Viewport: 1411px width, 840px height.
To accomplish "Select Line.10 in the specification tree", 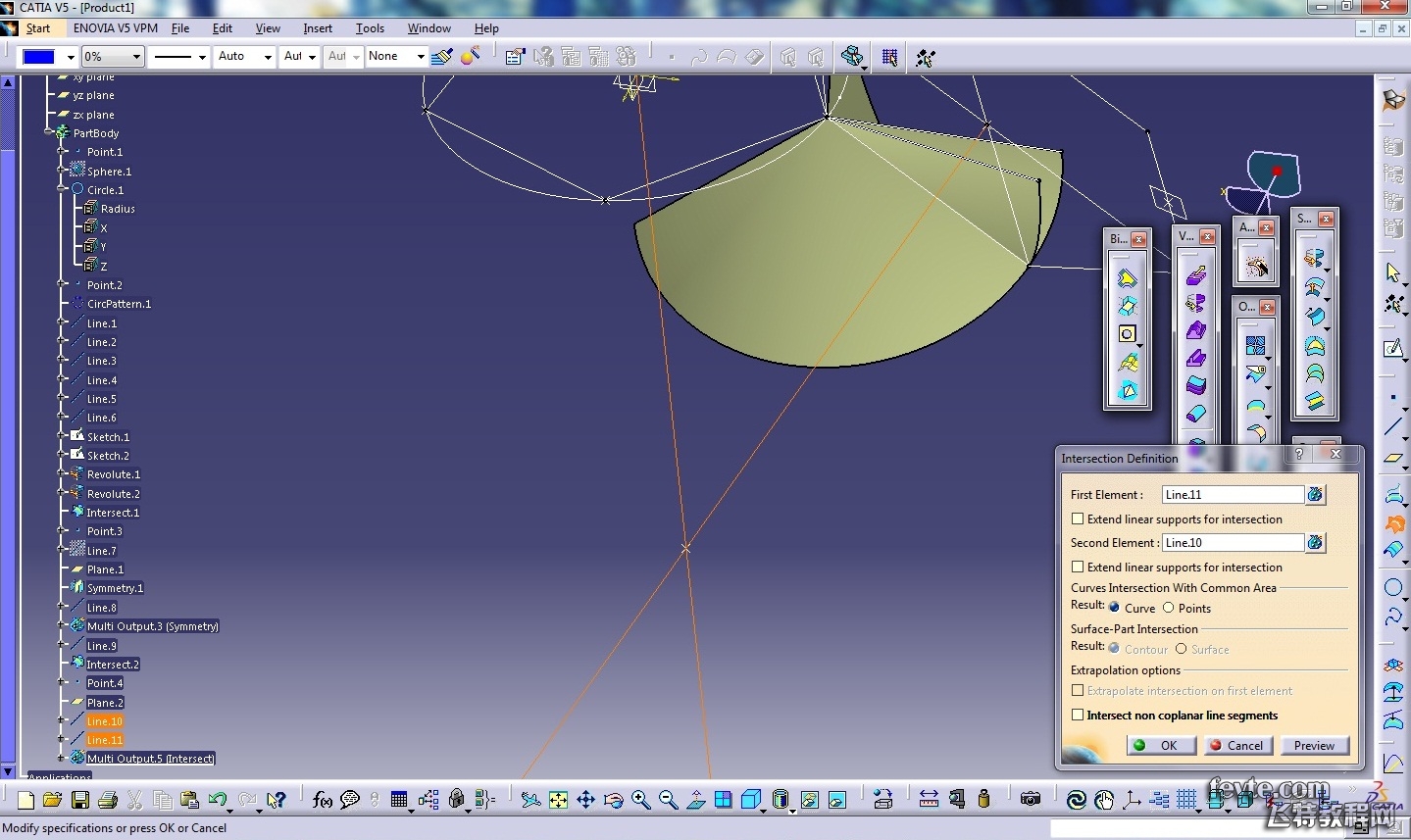I will pos(105,721).
